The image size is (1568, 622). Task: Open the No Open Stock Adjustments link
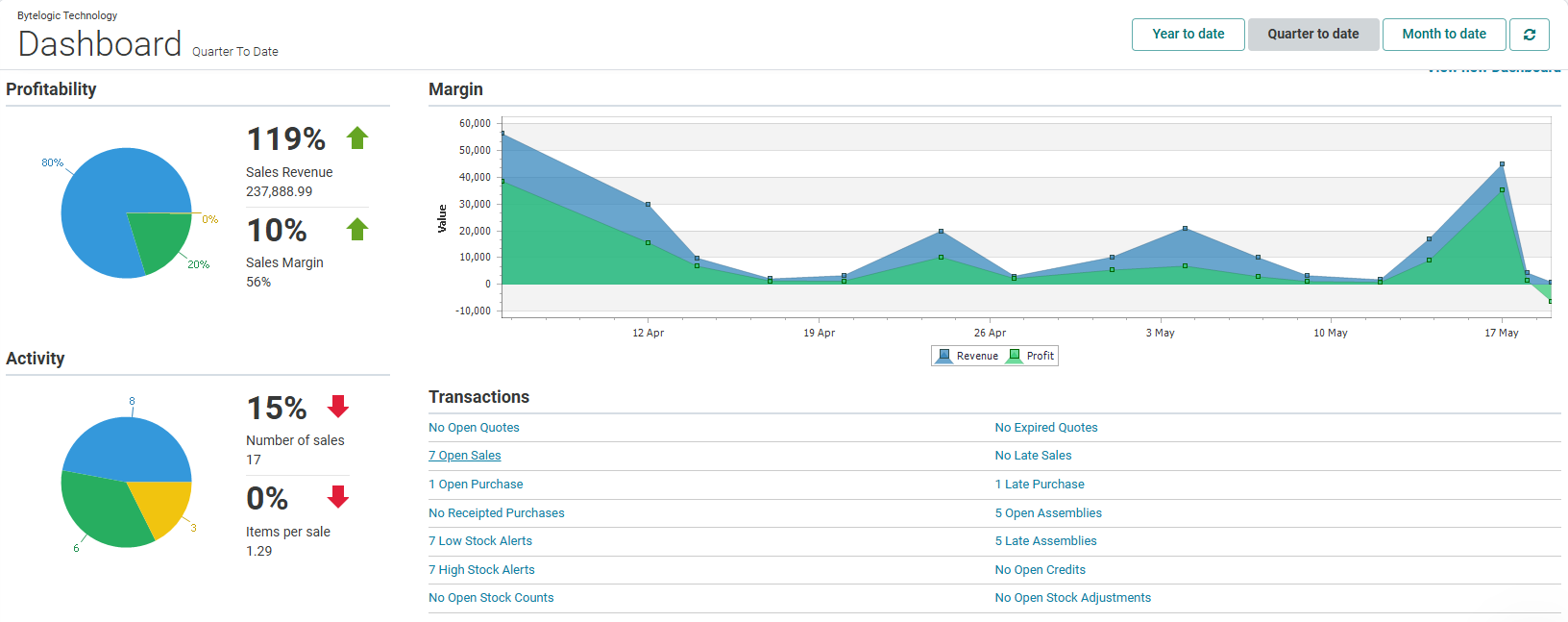point(1072,598)
